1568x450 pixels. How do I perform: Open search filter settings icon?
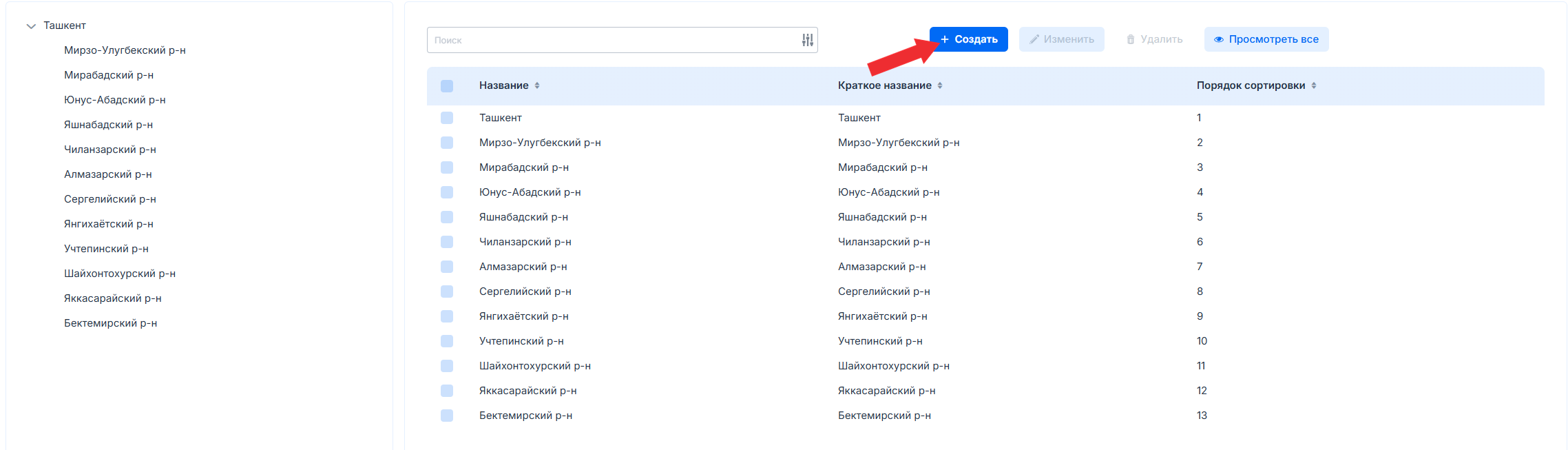pos(808,40)
